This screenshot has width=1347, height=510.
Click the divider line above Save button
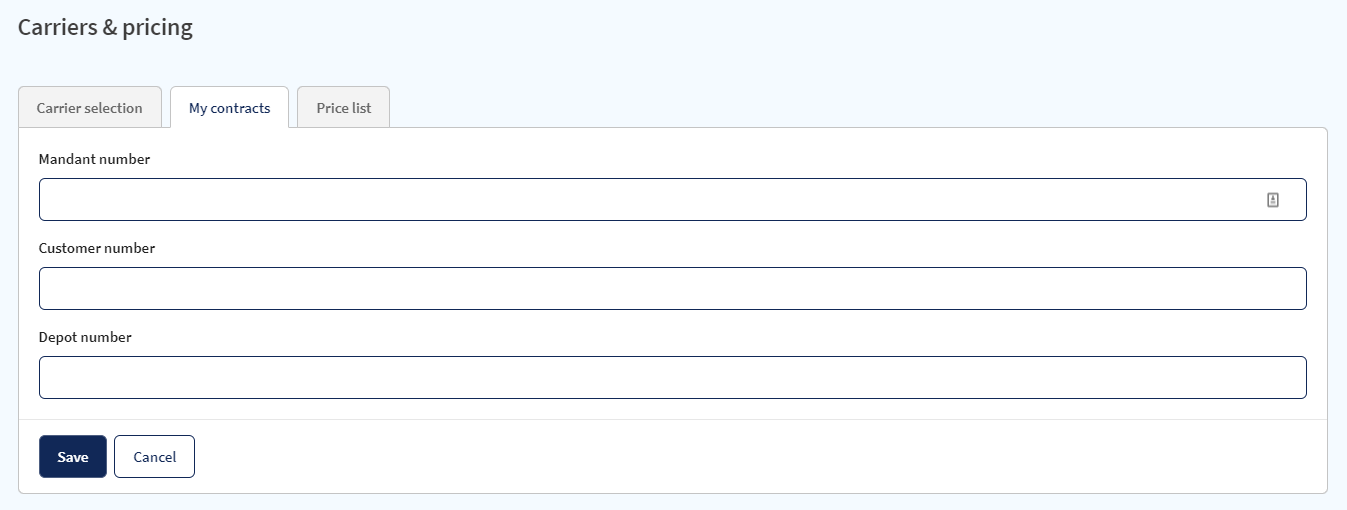(673, 419)
